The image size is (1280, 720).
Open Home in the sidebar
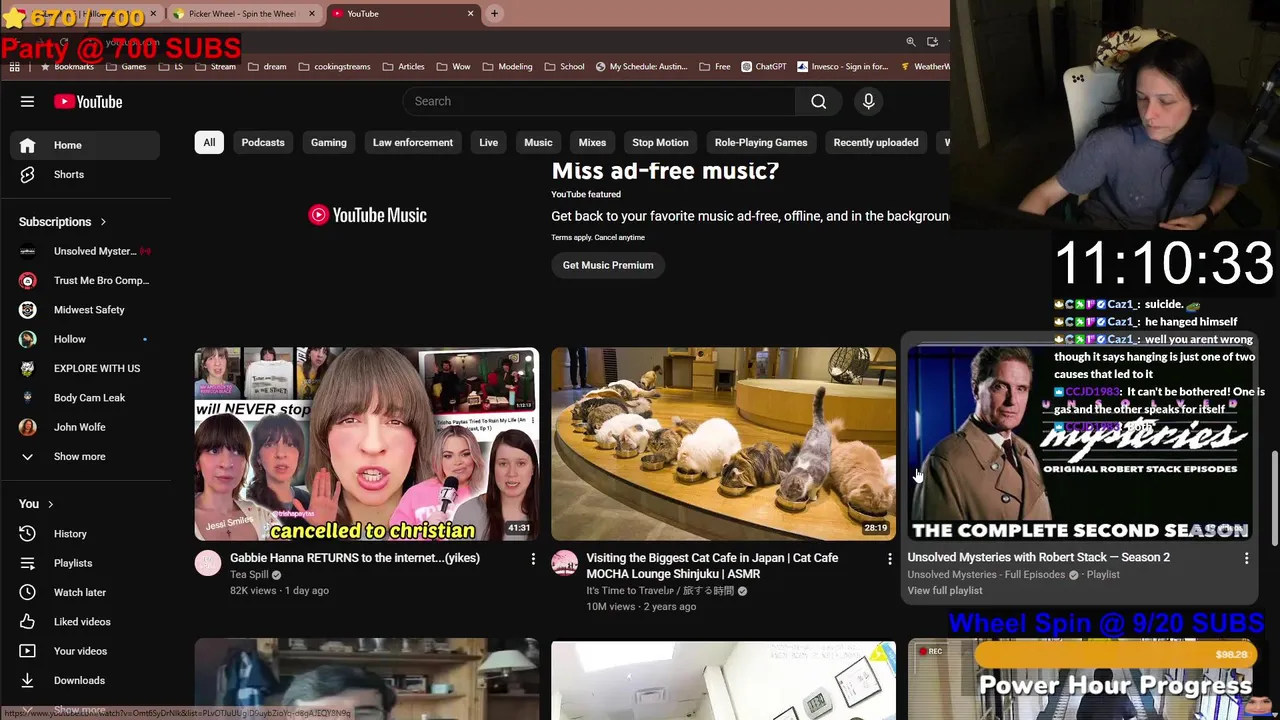click(85, 145)
